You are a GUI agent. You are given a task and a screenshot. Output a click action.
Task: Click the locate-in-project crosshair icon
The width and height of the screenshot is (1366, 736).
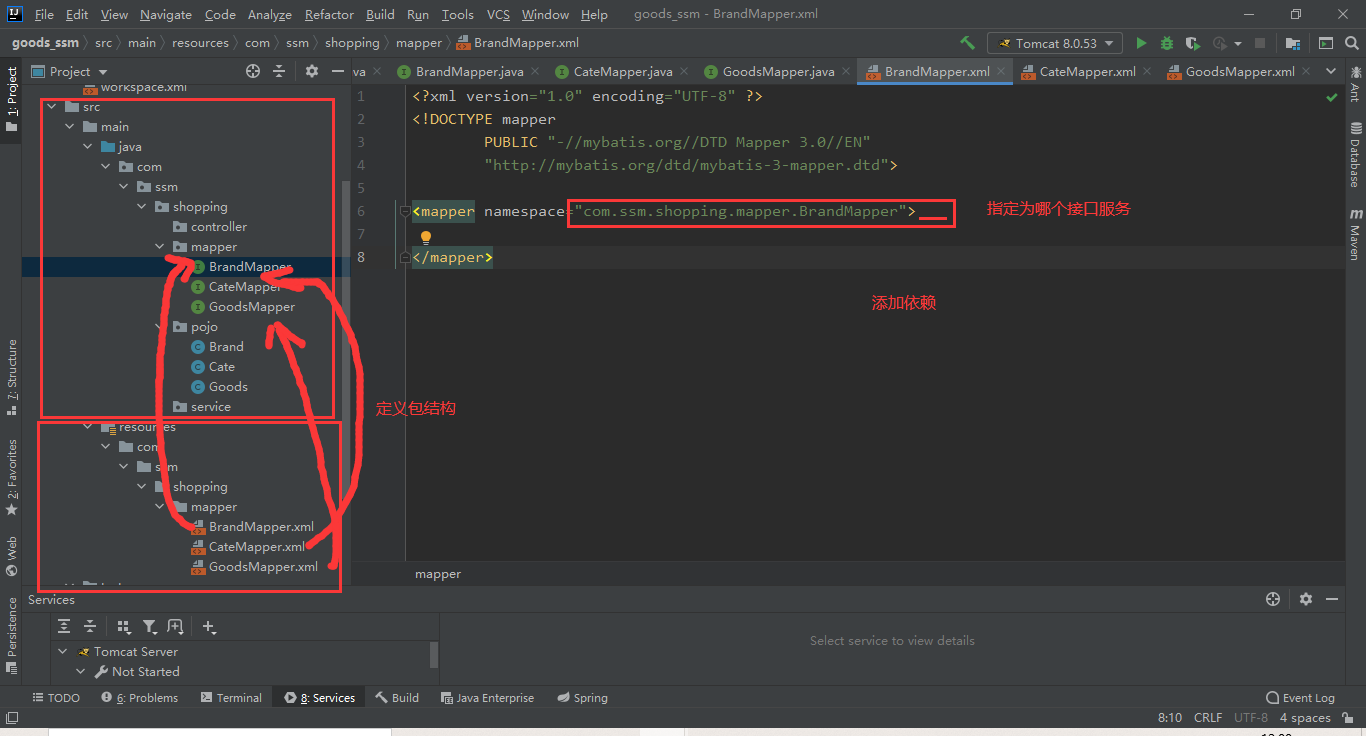[x=253, y=71]
